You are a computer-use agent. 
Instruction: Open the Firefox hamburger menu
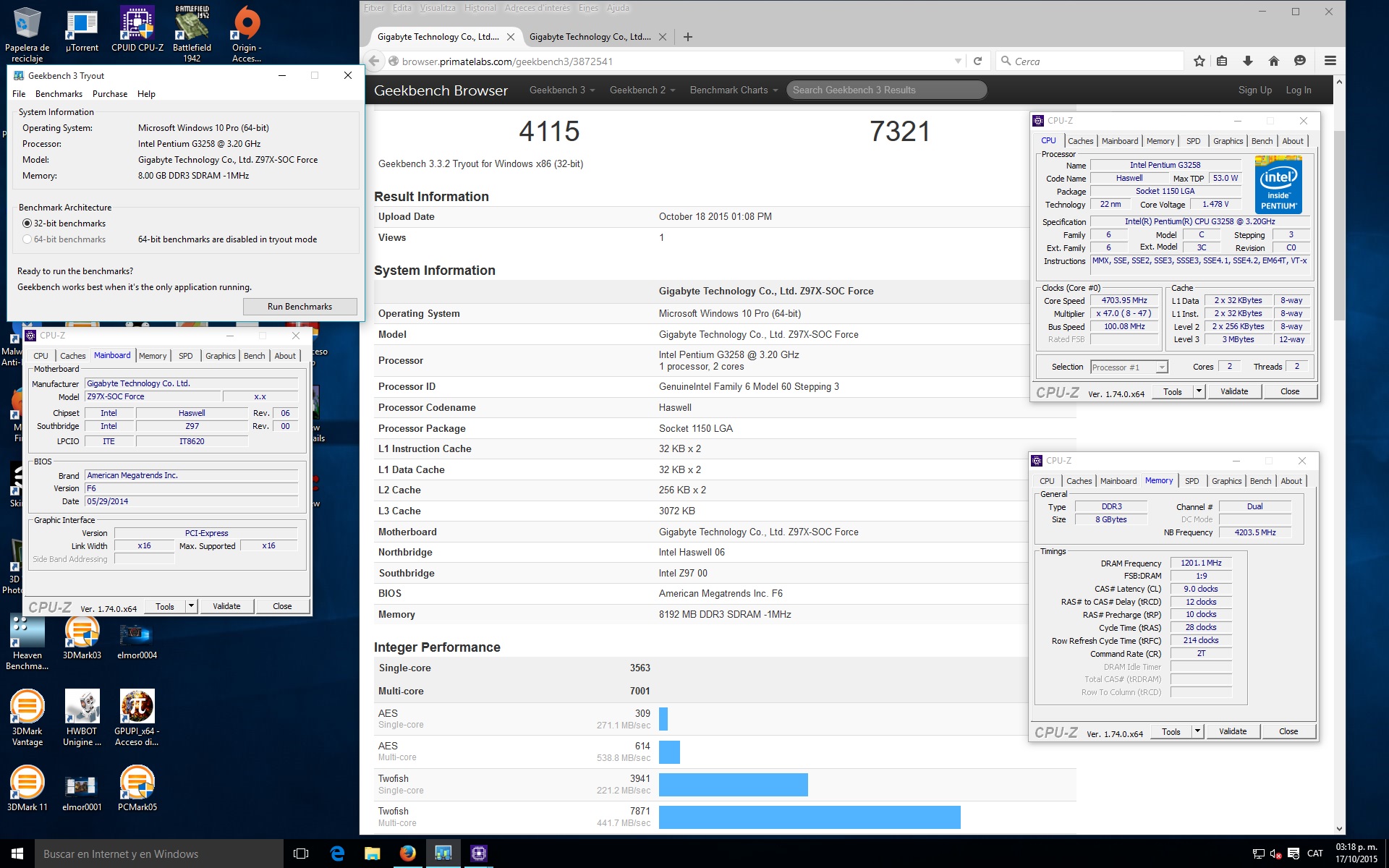(x=1330, y=61)
